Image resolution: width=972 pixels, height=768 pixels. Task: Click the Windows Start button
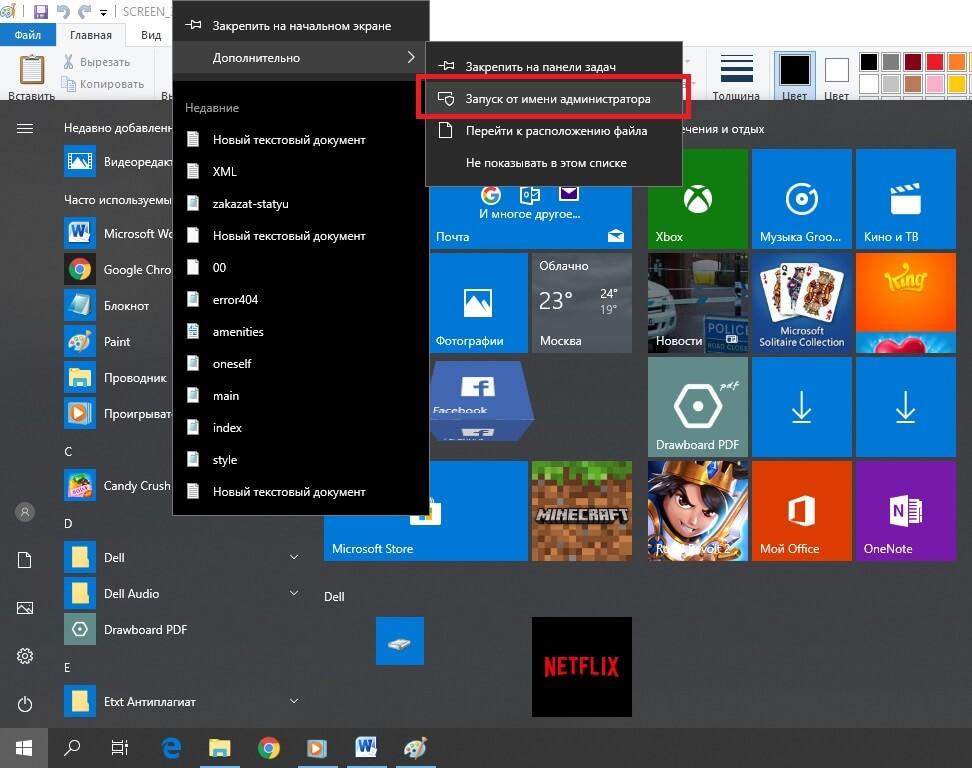(x=24, y=748)
